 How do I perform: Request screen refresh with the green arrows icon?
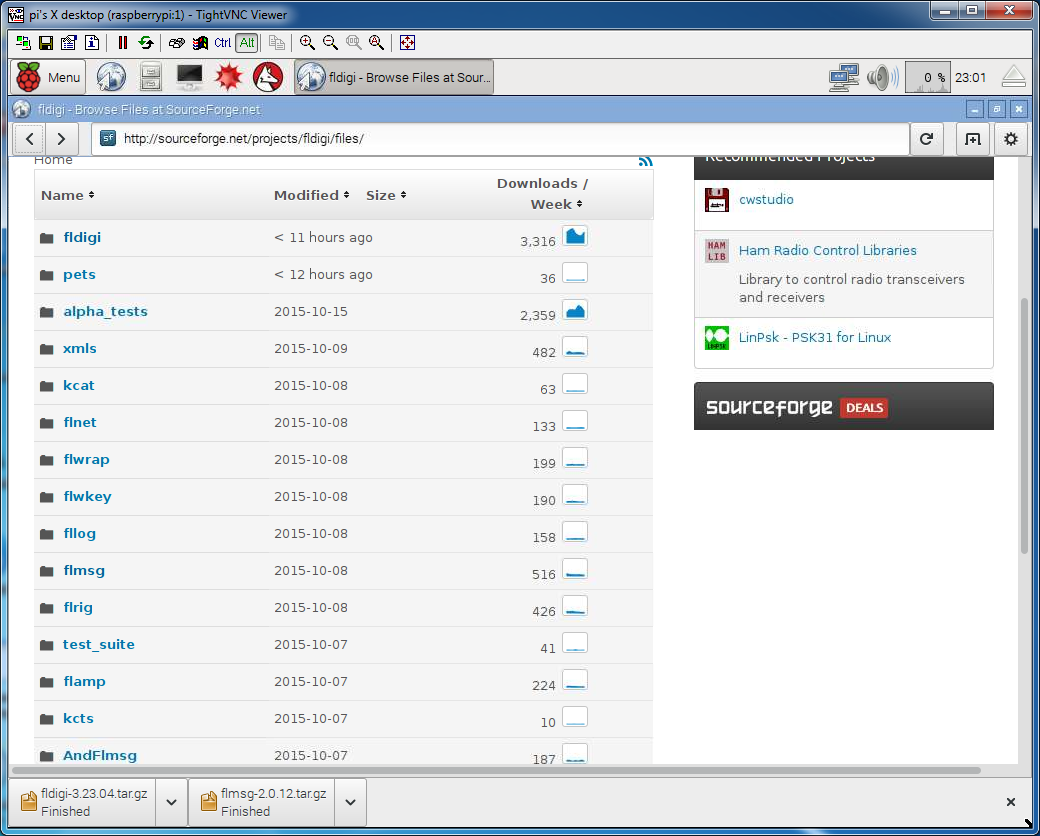(x=145, y=43)
